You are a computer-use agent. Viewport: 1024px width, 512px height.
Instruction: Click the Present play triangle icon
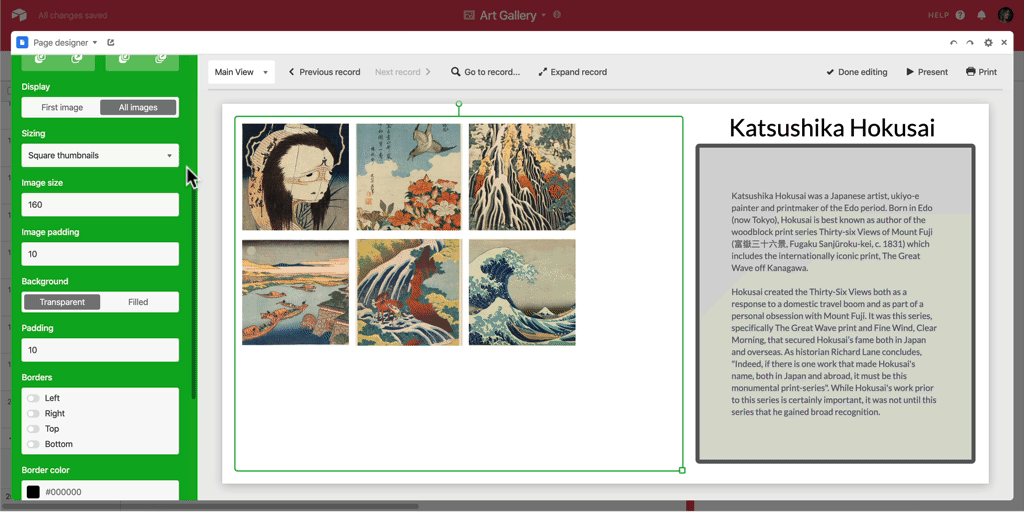tap(910, 72)
